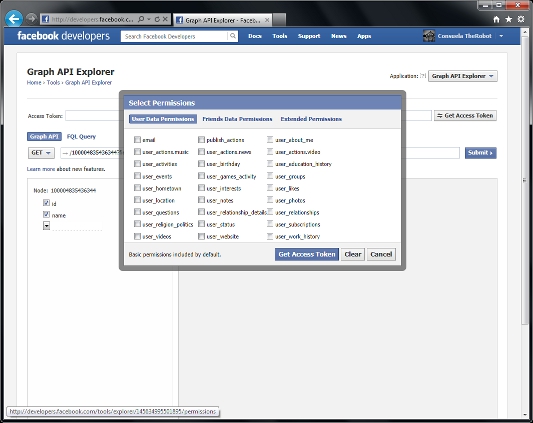Follow the Home breadcrumb link
Viewport: 533px width, 423px height.
34,83
